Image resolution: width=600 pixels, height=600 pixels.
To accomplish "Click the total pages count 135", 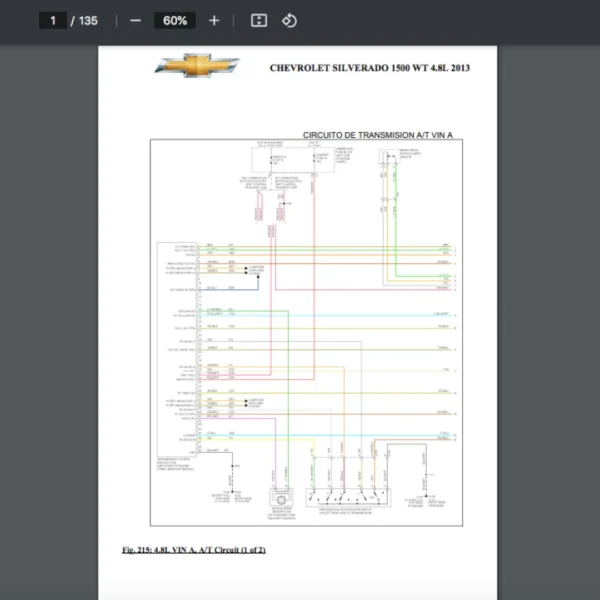I will 88,21.
